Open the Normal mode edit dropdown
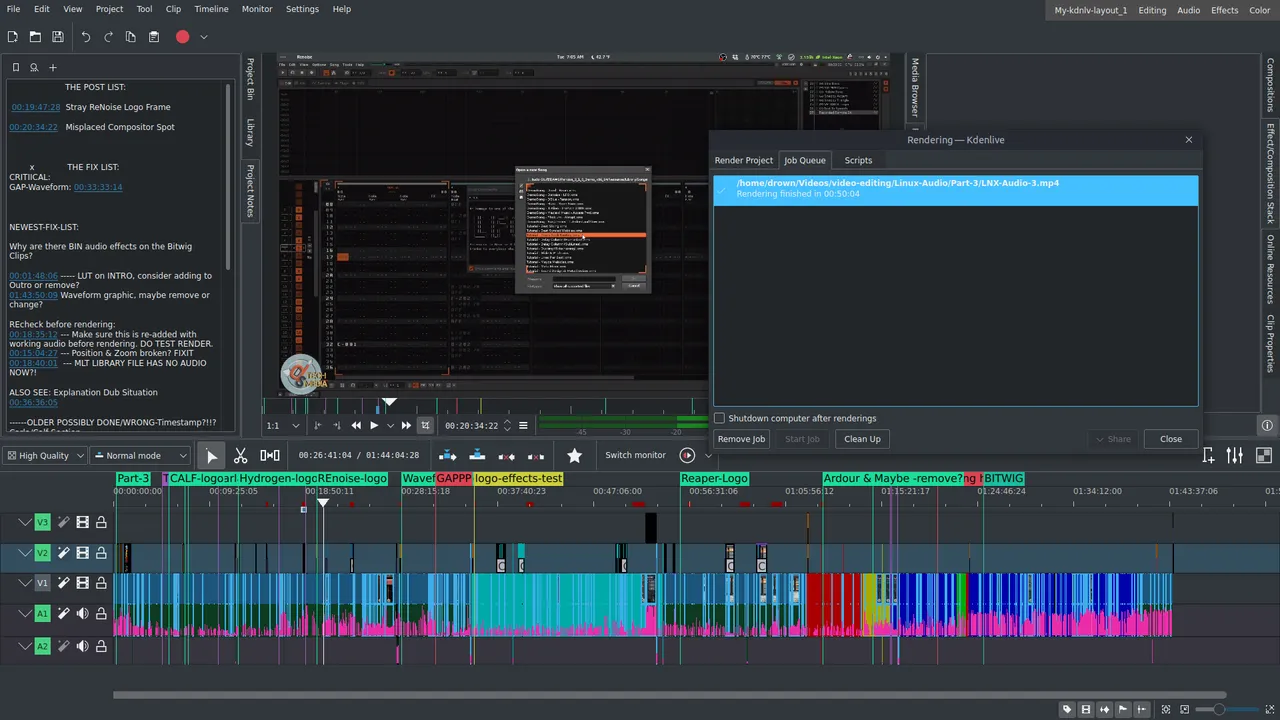1280x720 pixels. (x=140, y=455)
